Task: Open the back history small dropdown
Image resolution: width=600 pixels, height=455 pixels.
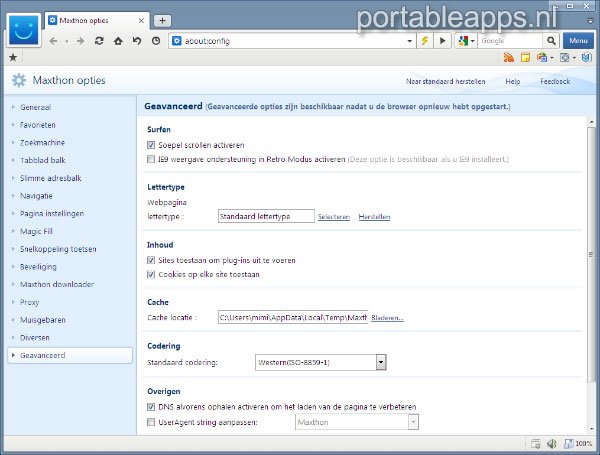Action: pos(67,41)
